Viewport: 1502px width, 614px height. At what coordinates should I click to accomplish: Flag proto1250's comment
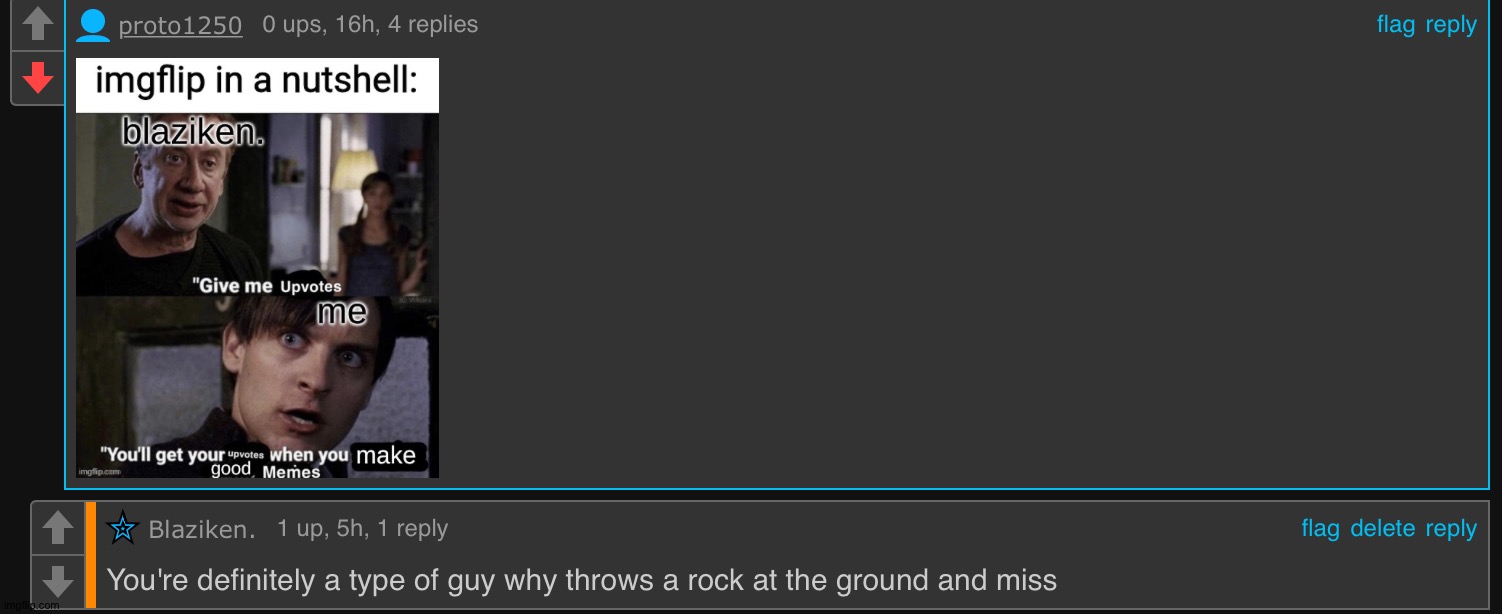1395,25
